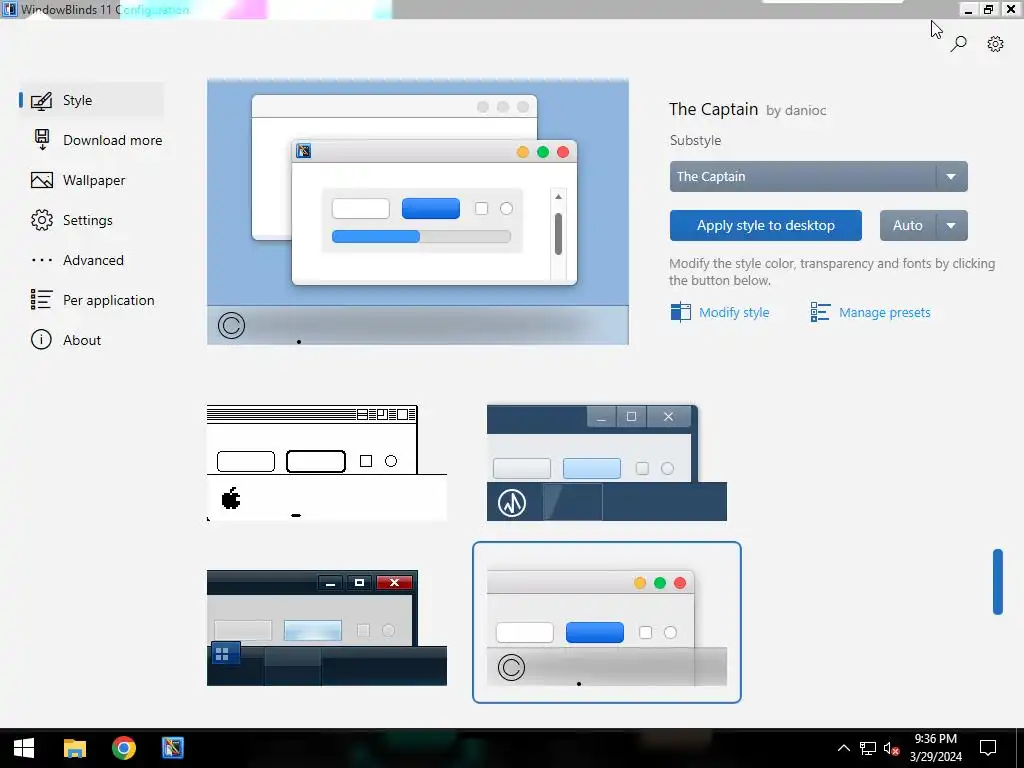1024x768 pixels.
Task: Open the notification center icon
Action: (988, 748)
